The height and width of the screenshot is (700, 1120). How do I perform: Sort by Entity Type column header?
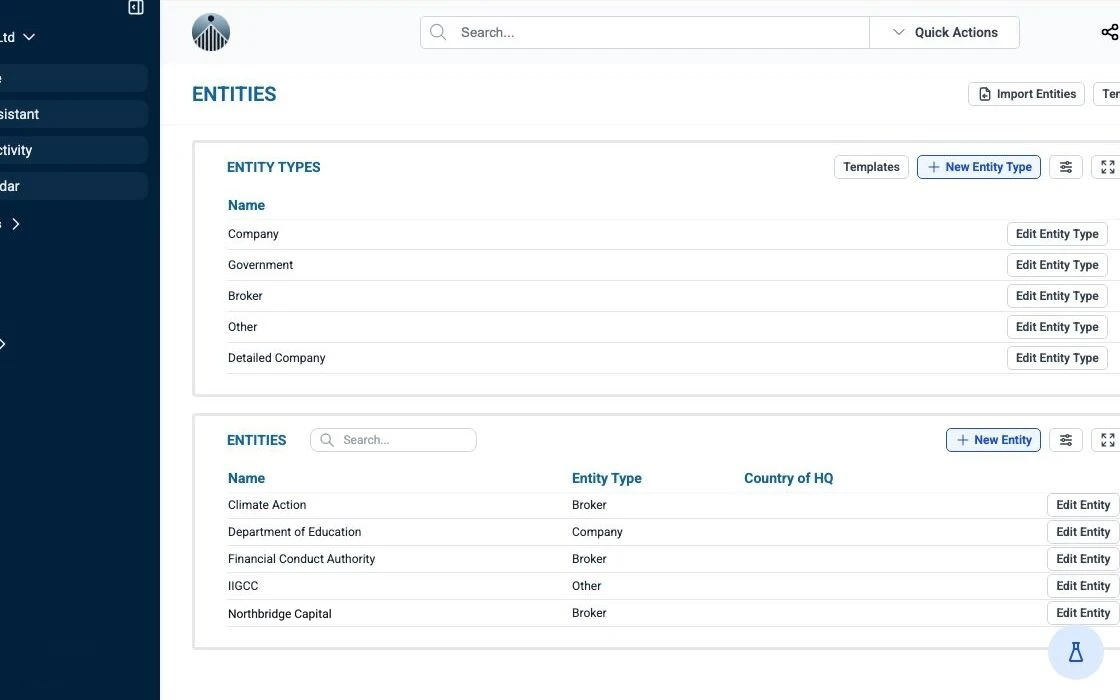click(x=606, y=479)
